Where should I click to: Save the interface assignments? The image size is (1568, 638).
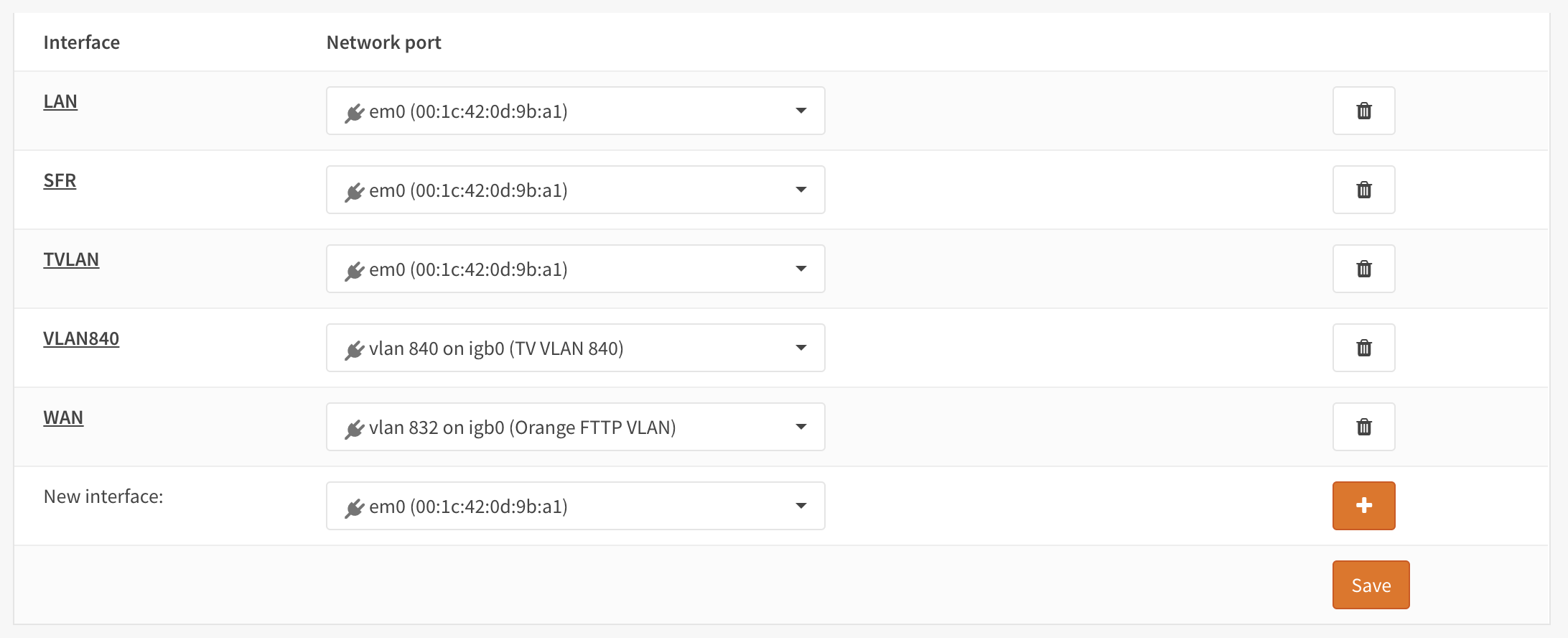1370,584
